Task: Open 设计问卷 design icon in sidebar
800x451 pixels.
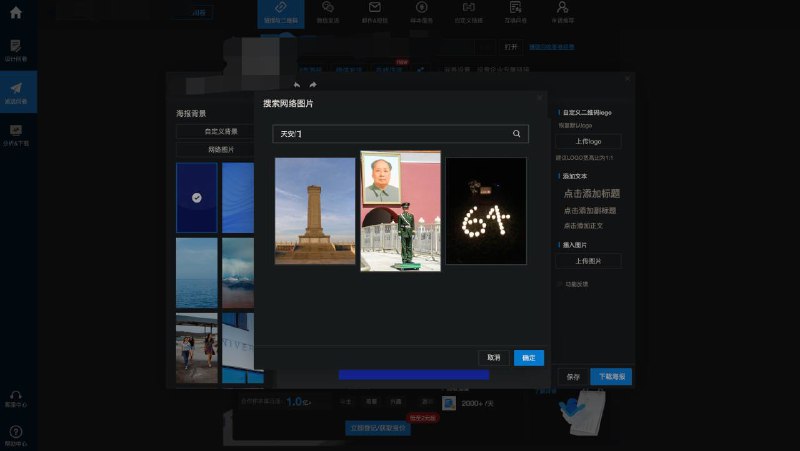Action: (x=16, y=50)
